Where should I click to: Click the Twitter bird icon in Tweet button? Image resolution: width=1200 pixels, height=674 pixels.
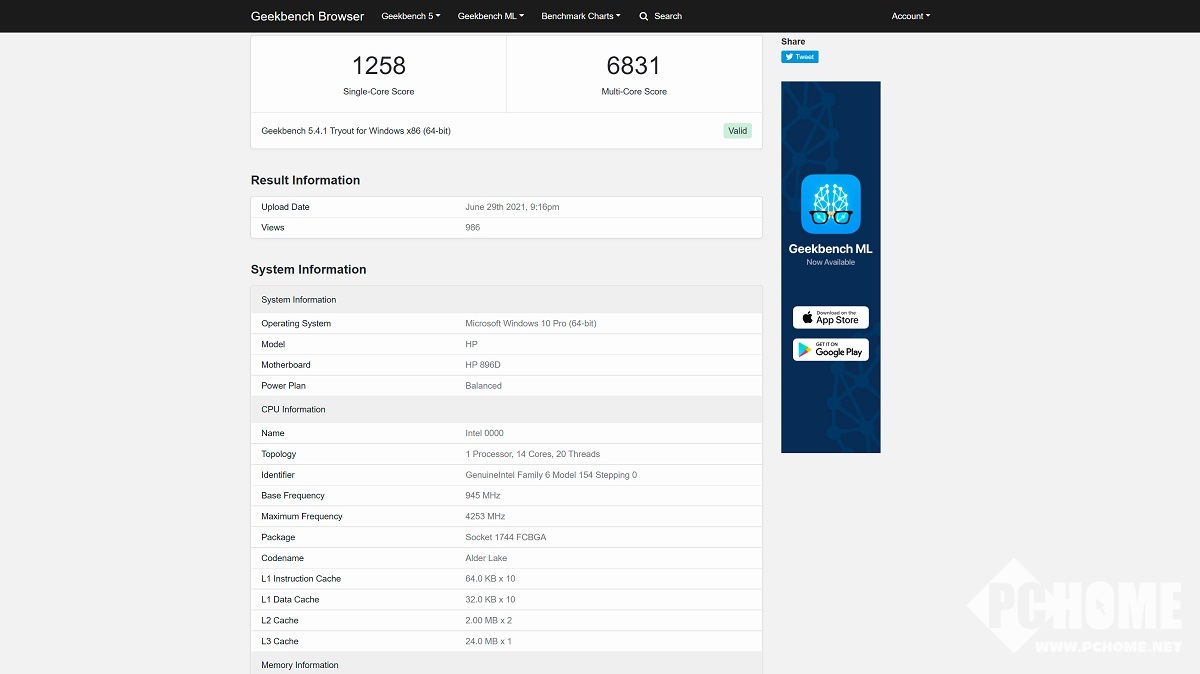coord(789,57)
